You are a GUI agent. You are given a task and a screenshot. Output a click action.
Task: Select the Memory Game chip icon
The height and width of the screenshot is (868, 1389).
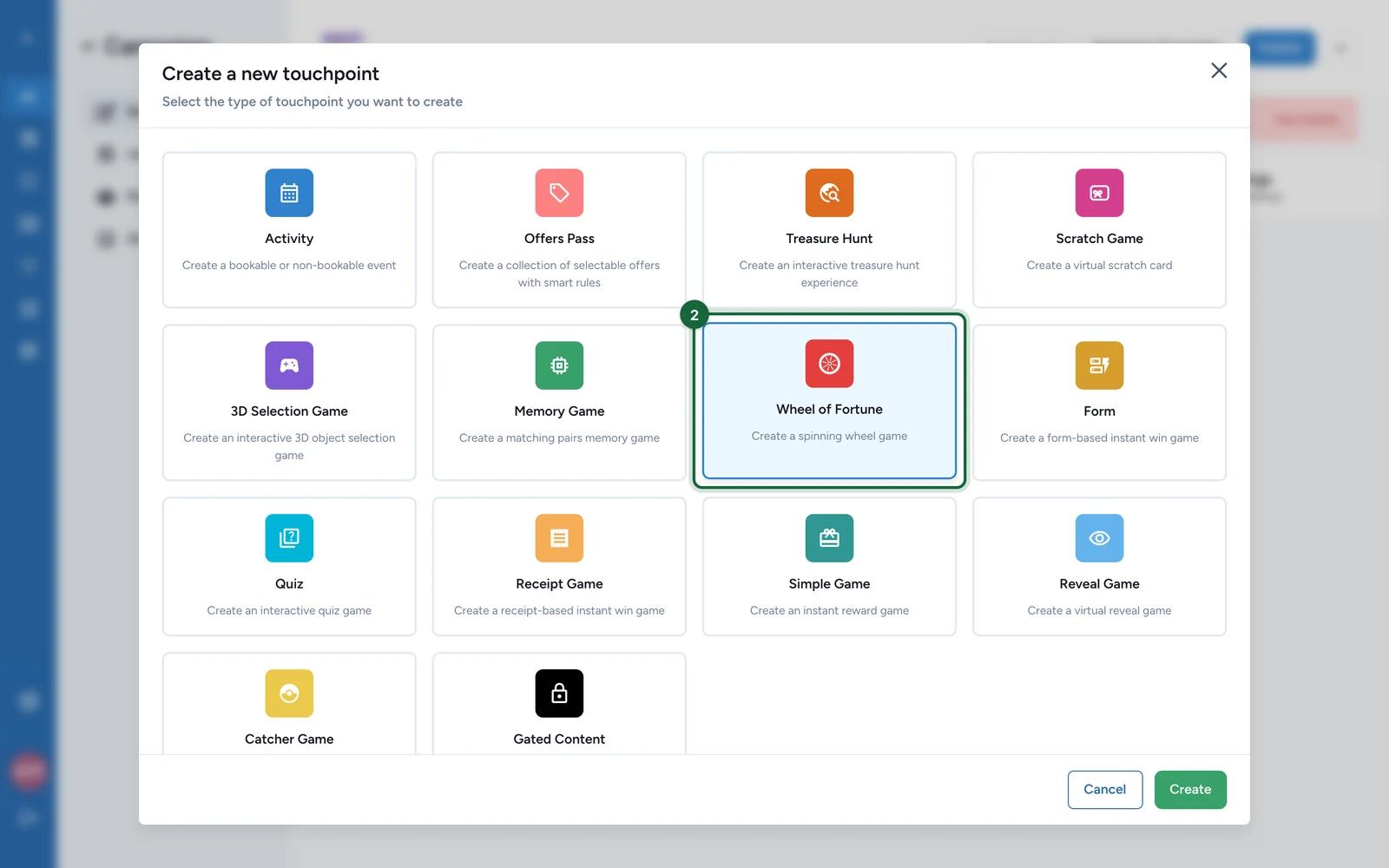pyautogui.click(x=559, y=365)
